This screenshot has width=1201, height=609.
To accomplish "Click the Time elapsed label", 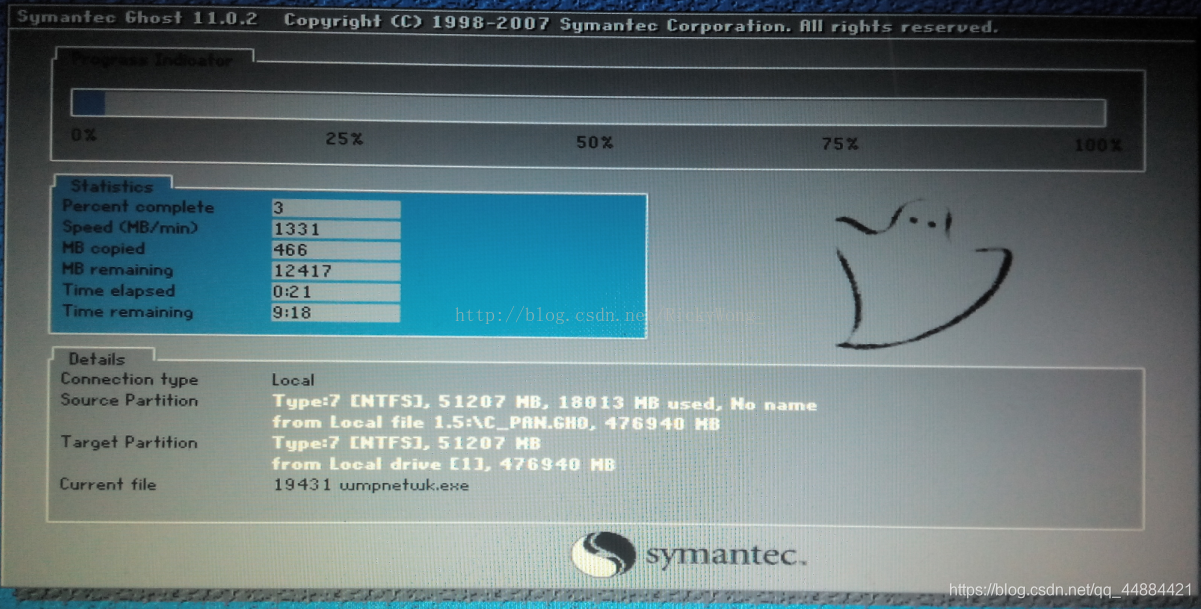I will pyautogui.click(x=118, y=291).
